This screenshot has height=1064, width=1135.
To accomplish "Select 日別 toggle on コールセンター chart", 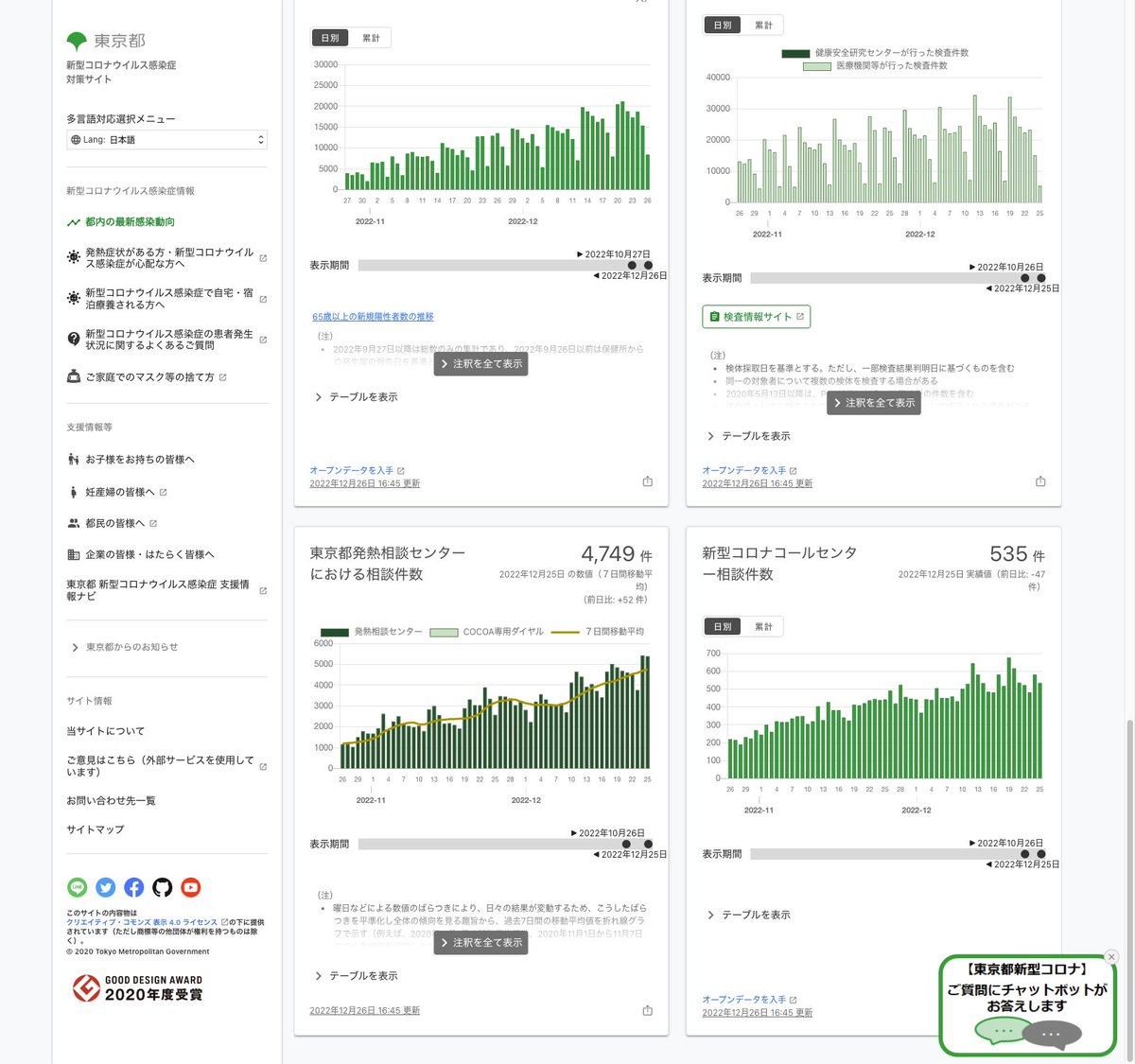I will click(x=723, y=627).
